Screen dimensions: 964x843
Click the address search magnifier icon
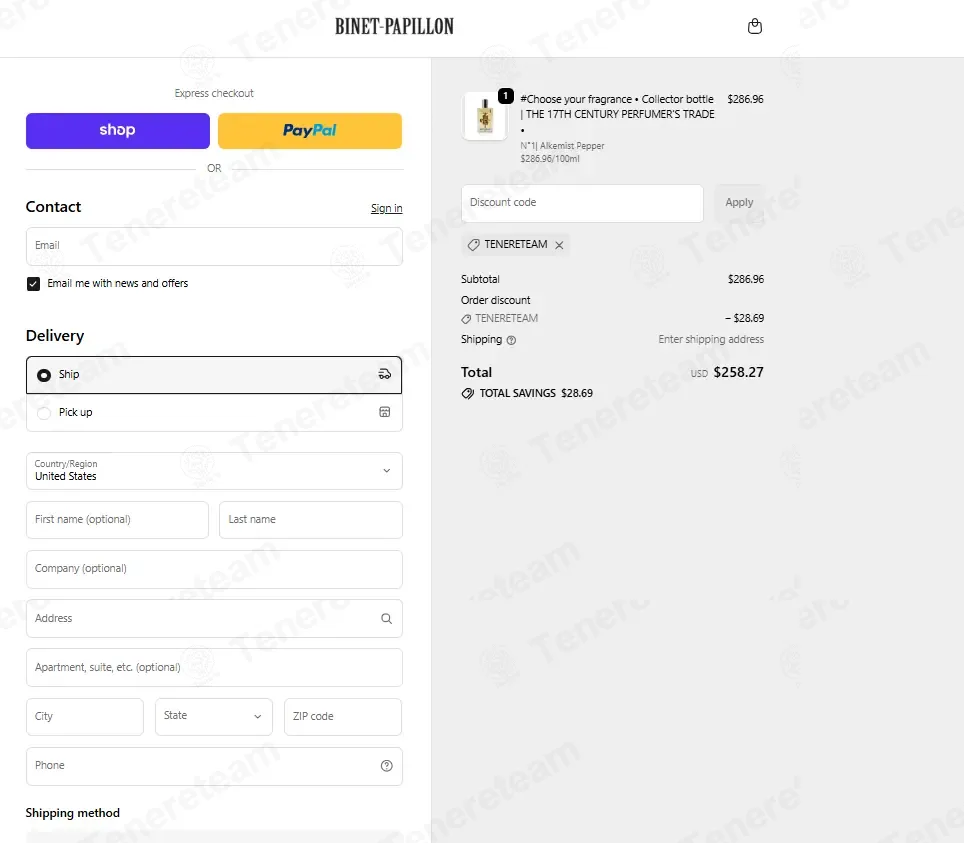coord(386,619)
